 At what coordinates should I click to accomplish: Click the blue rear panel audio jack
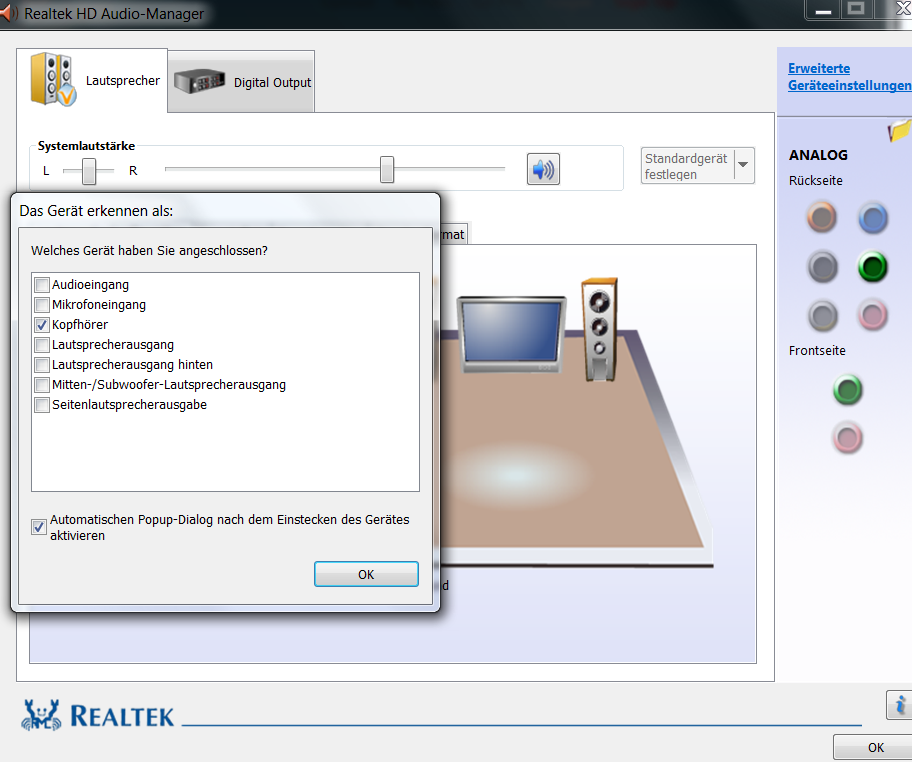coord(872,219)
